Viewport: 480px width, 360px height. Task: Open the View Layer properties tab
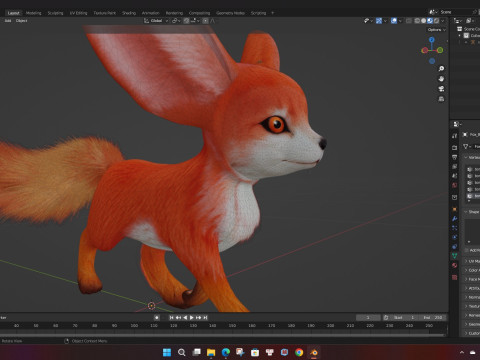click(x=454, y=166)
